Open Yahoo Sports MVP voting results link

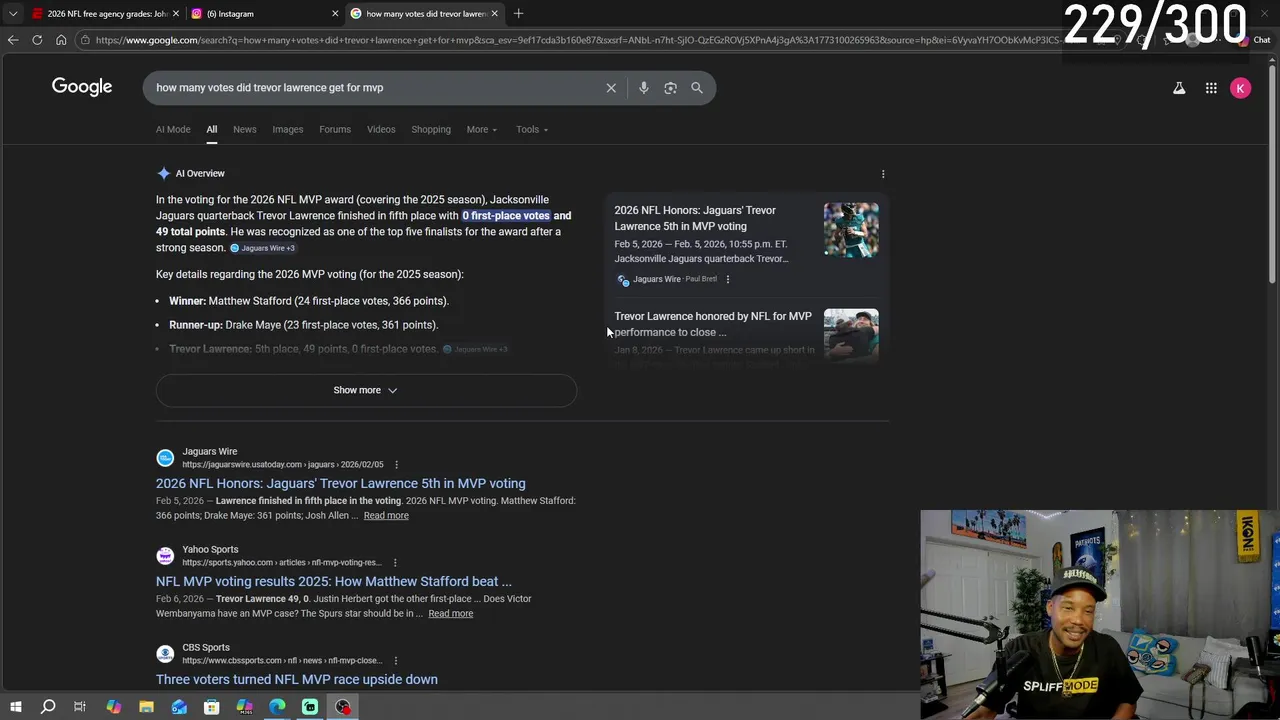[334, 581]
